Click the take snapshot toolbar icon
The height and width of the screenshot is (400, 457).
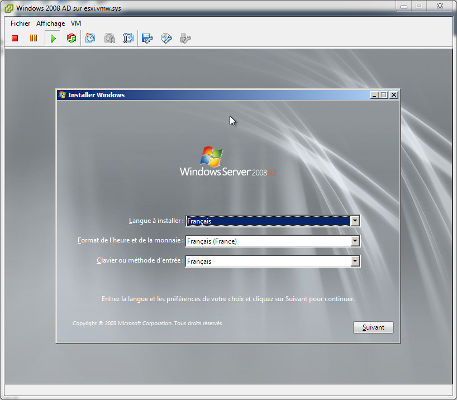[90, 38]
